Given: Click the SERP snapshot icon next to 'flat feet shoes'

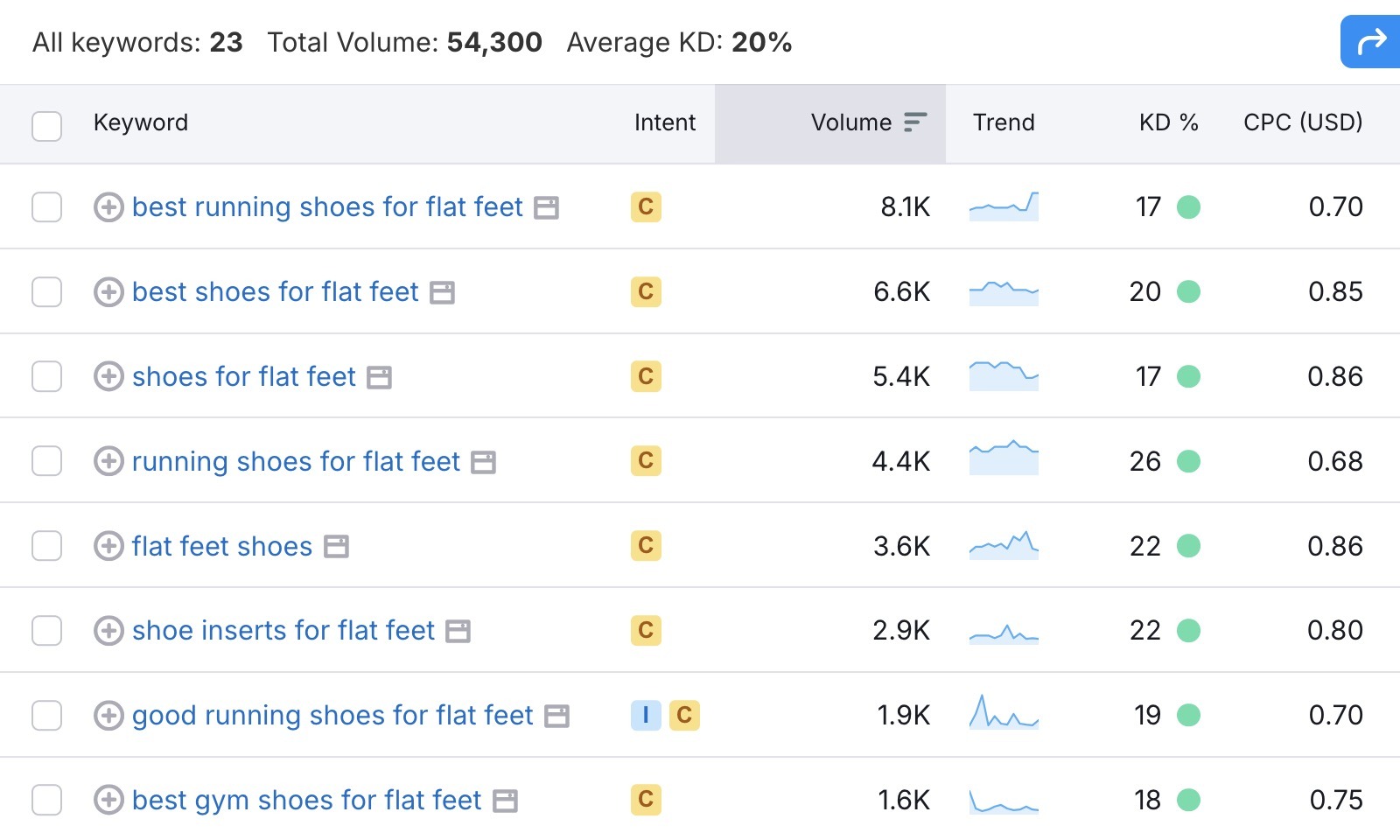Looking at the screenshot, I should tap(337, 545).
